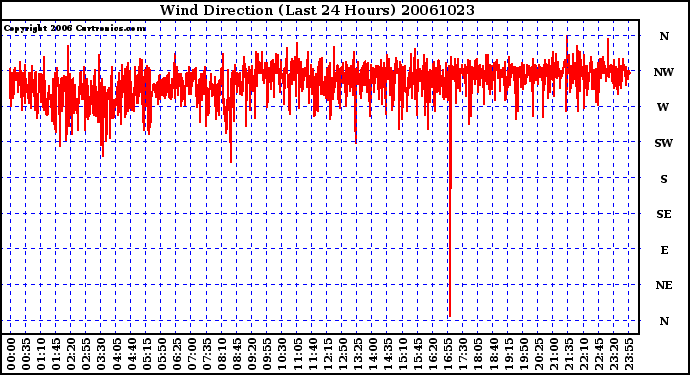The width and height of the screenshot is (690, 375).
Task: Click the '23:20' time axis label
Action: tap(614, 354)
